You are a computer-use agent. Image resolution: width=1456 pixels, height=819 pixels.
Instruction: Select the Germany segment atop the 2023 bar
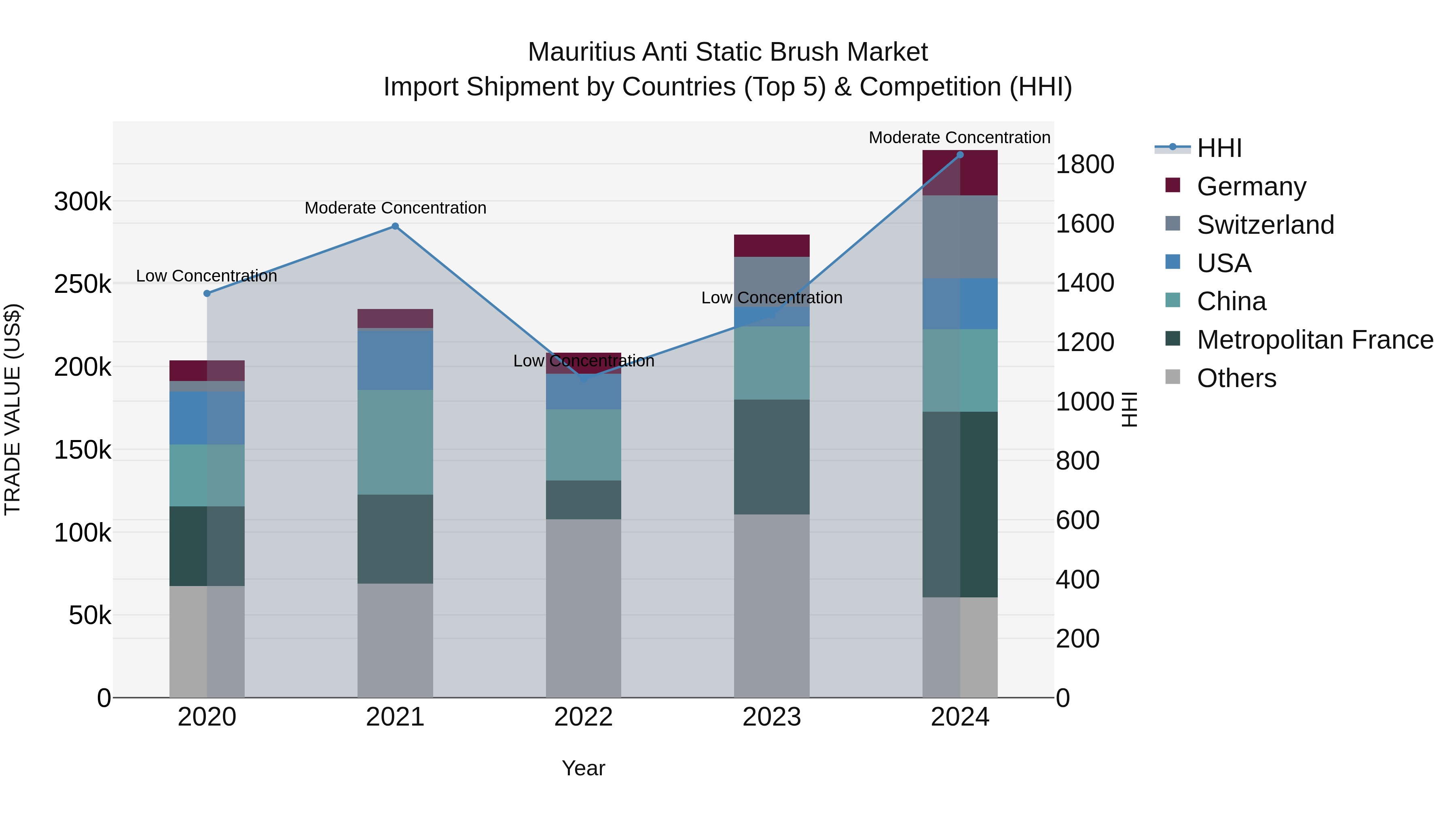click(x=772, y=246)
